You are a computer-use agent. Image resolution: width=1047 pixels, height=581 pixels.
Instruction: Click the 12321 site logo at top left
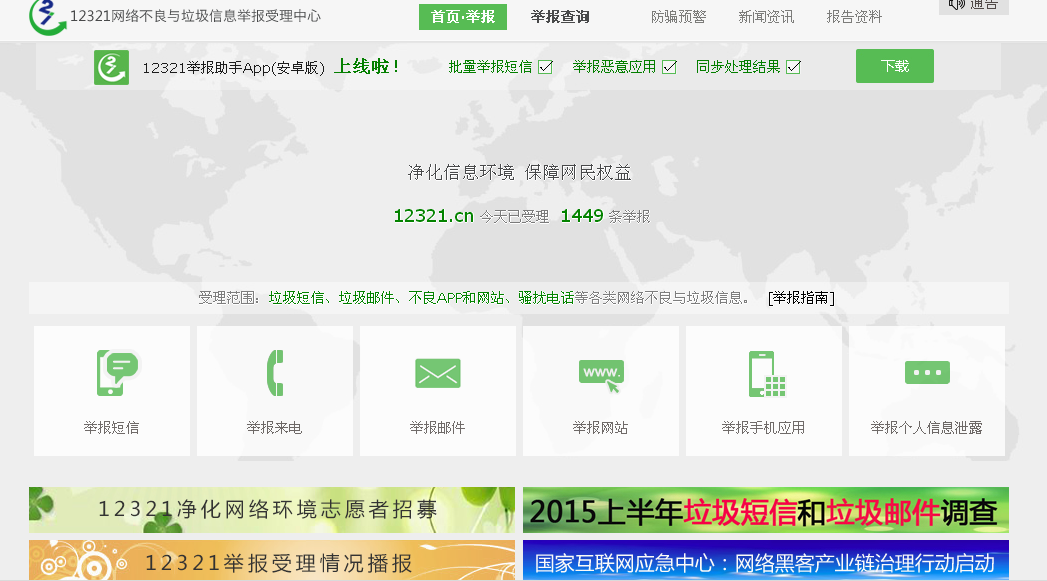[x=46, y=15]
